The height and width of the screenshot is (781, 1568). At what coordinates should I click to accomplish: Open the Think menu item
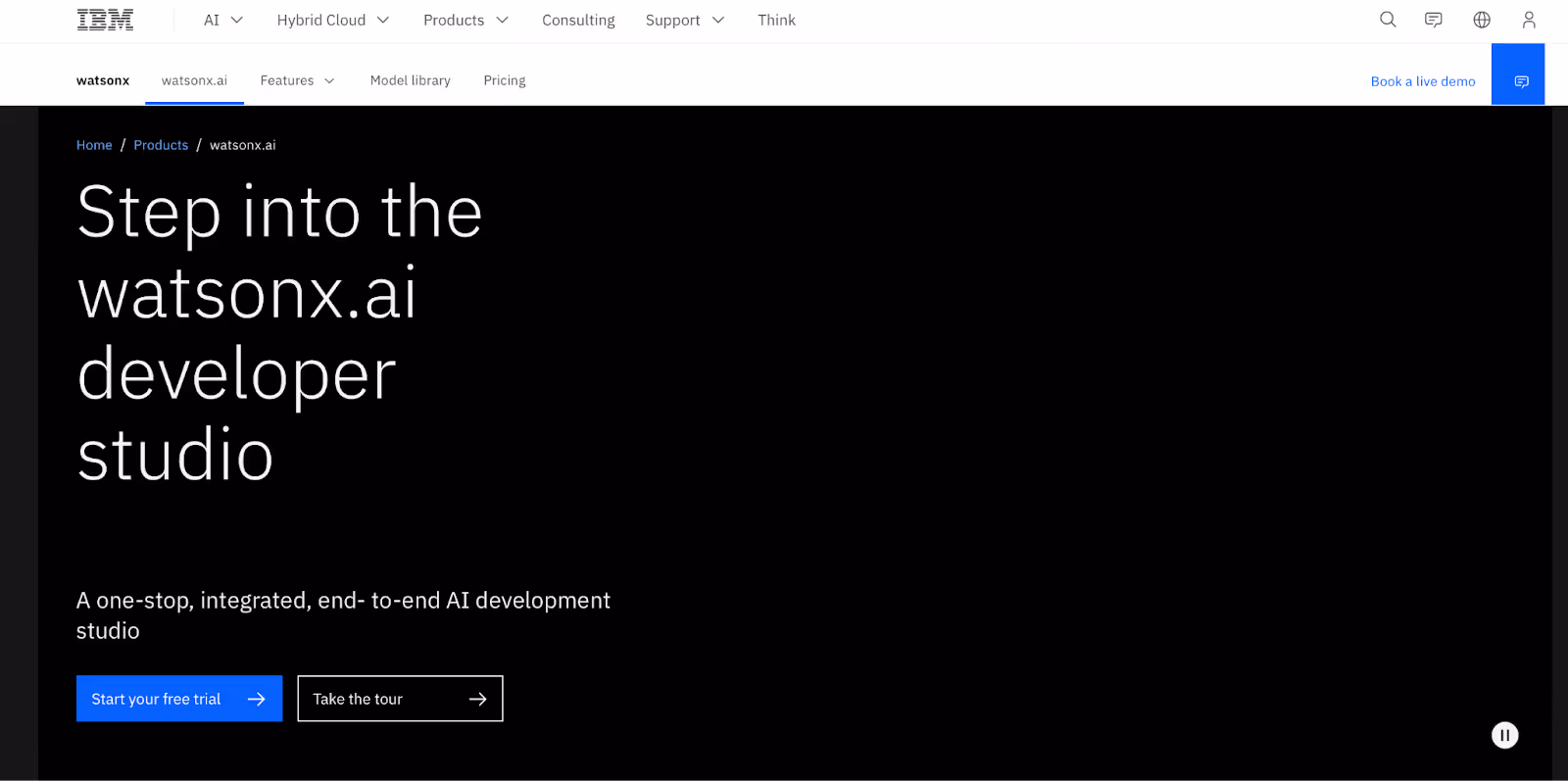pos(776,20)
